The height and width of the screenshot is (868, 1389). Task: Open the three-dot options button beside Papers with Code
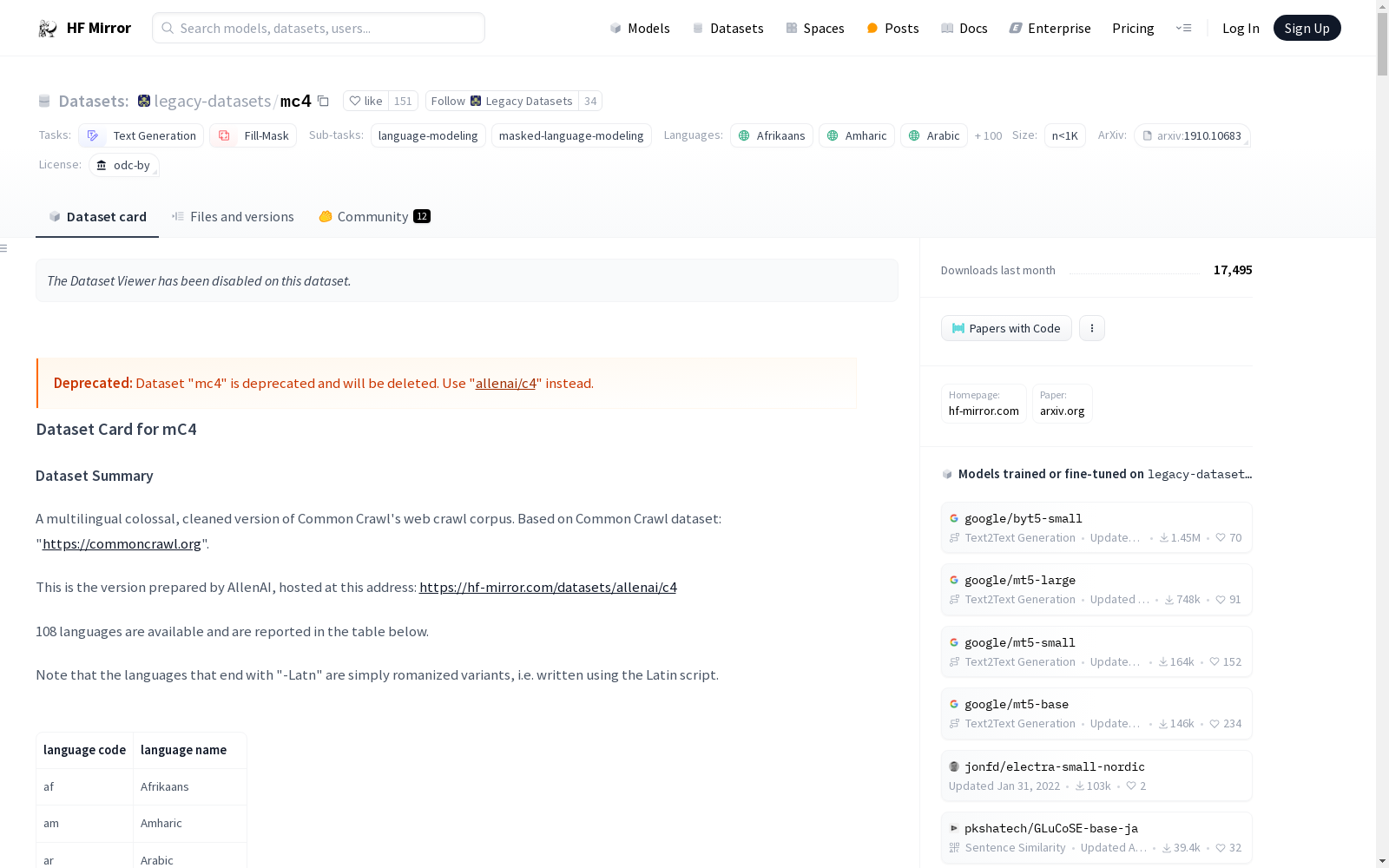point(1092,328)
